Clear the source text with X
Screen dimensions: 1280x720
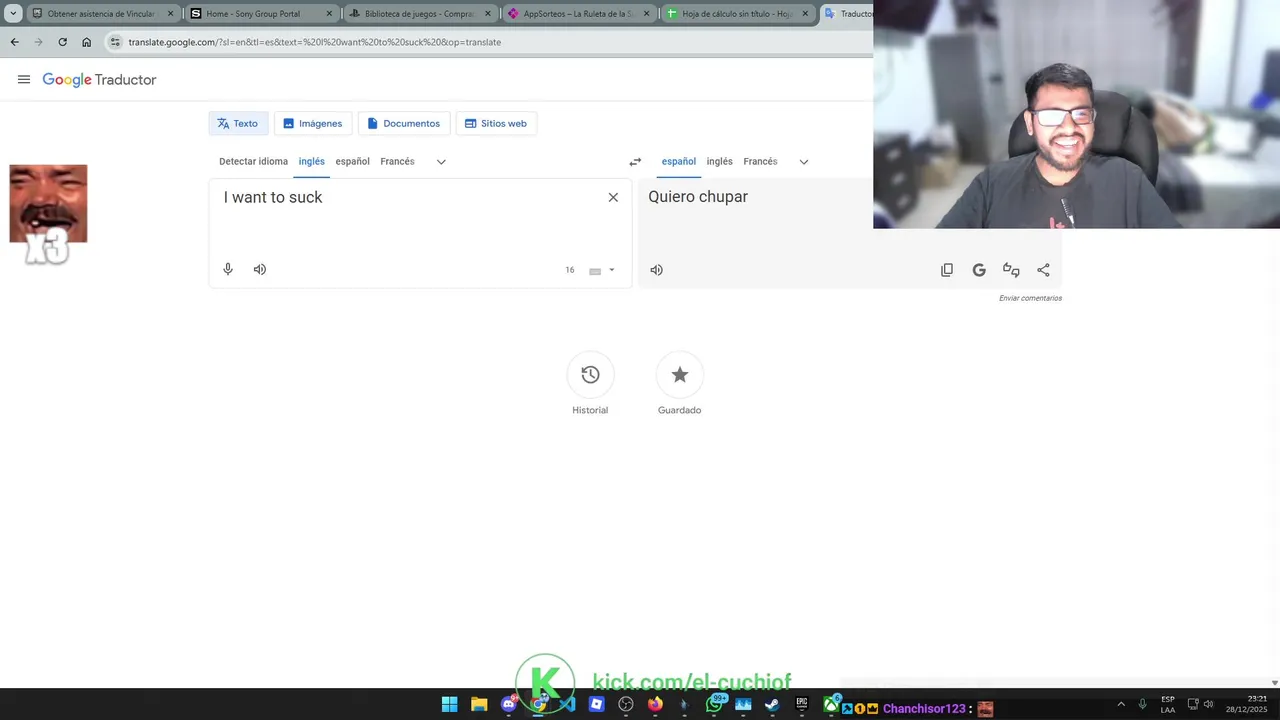[x=613, y=197]
